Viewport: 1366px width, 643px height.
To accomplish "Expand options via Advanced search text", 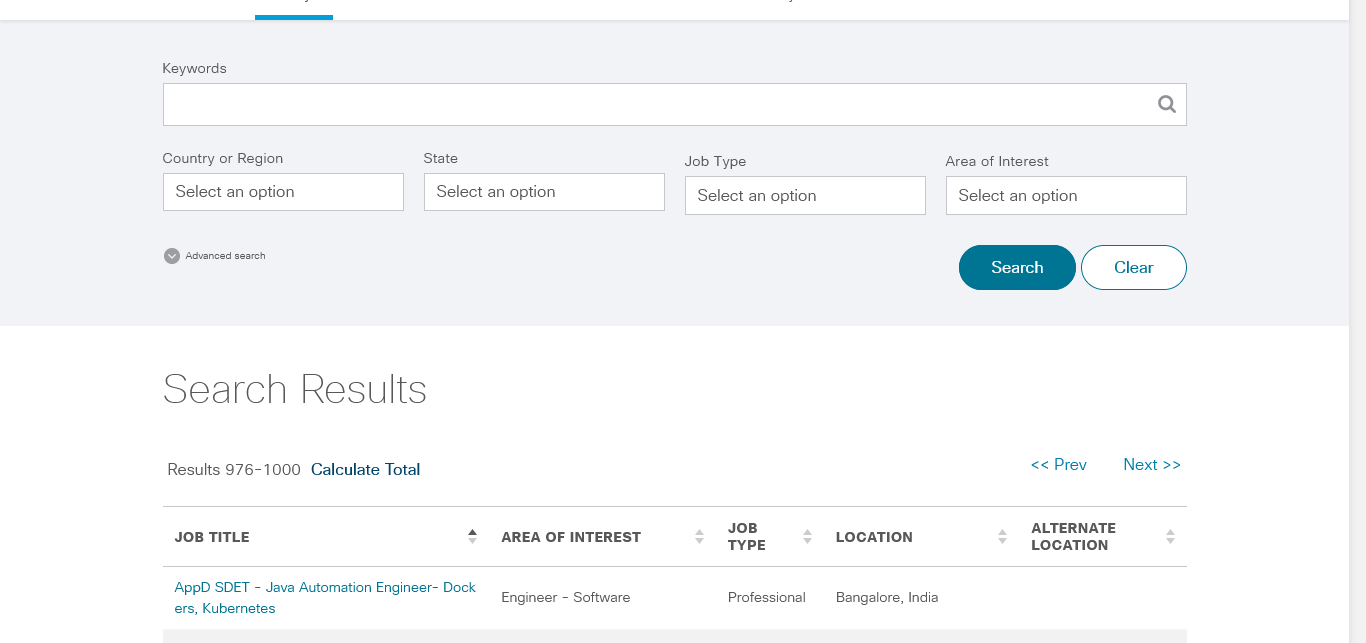I will [225, 256].
